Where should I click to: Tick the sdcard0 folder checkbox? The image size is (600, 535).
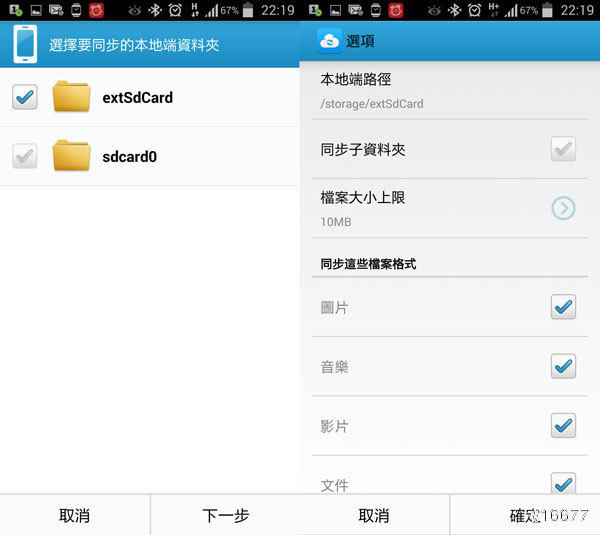[x=25, y=156]
